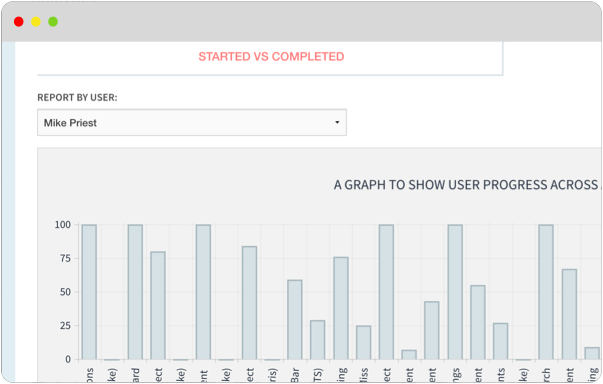
Task: Click the red close window button
Action: pos(18,22)
